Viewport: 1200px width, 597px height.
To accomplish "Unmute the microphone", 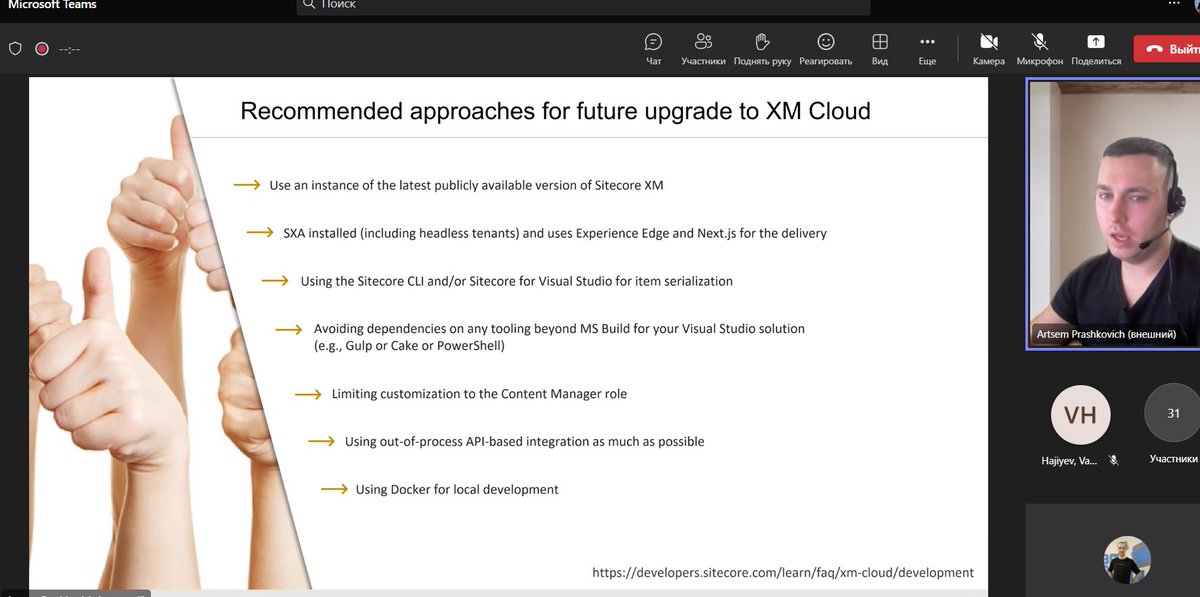I will point(1040,48).
